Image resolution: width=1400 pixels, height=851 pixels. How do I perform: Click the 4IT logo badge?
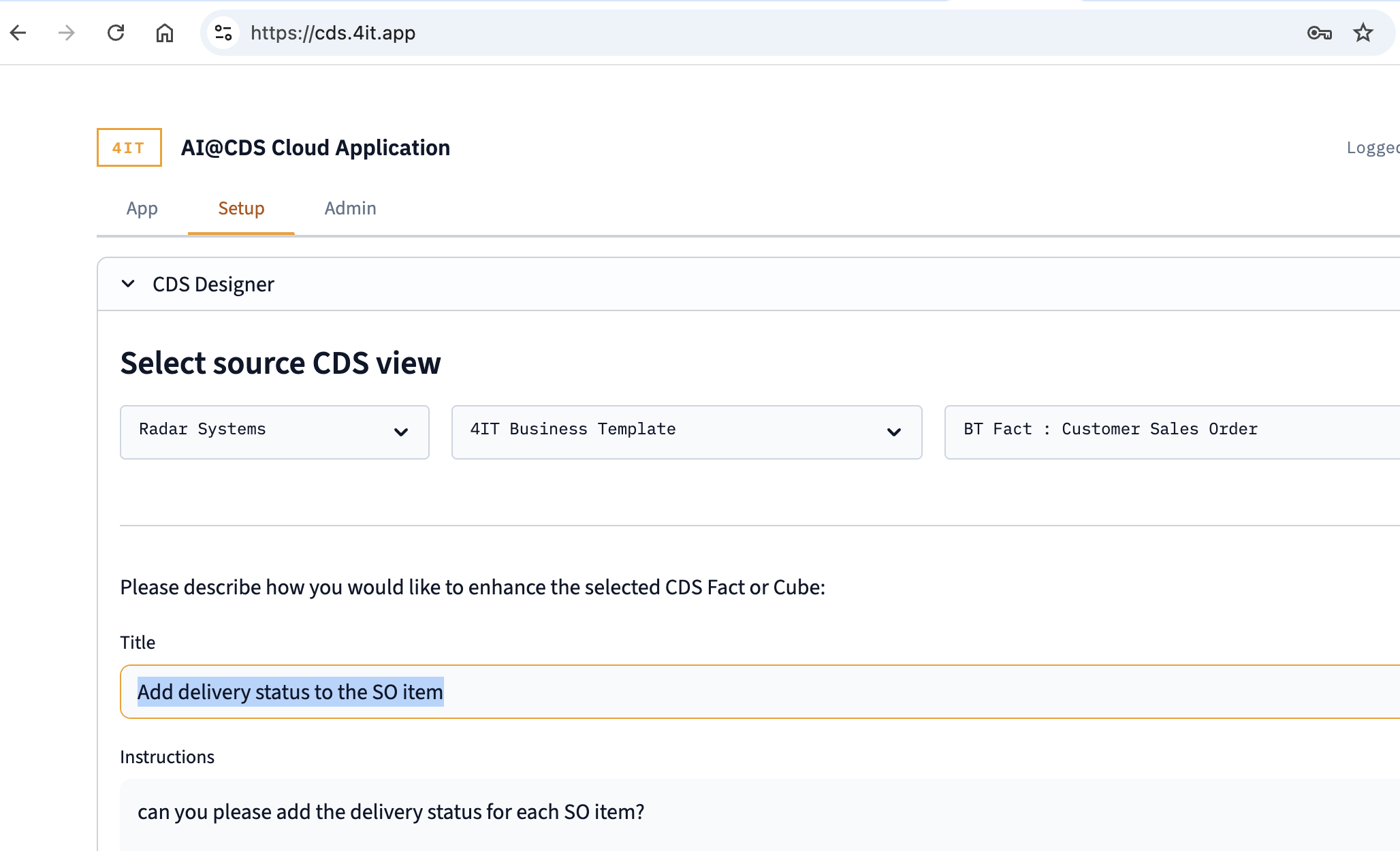(x=128, y=147)
